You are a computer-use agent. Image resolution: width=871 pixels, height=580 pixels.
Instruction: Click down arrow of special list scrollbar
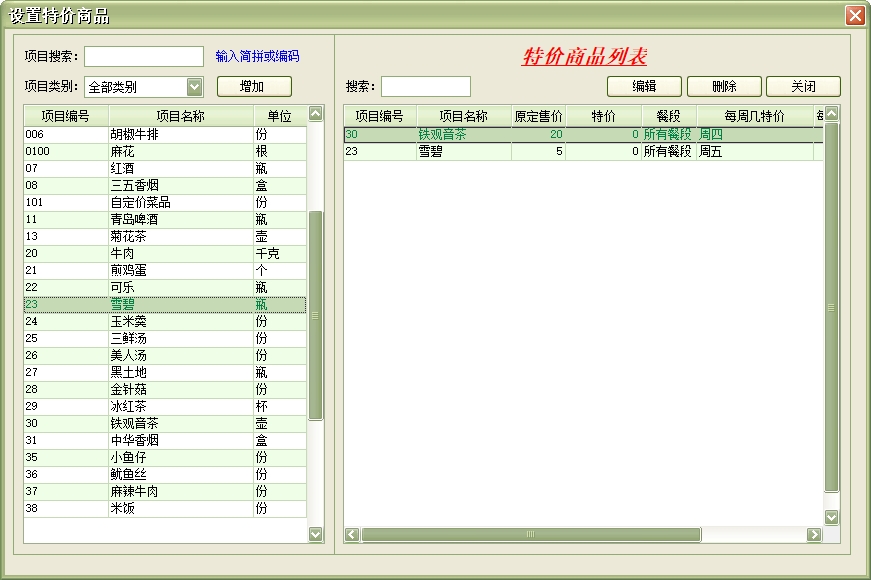tap(831, 517)
